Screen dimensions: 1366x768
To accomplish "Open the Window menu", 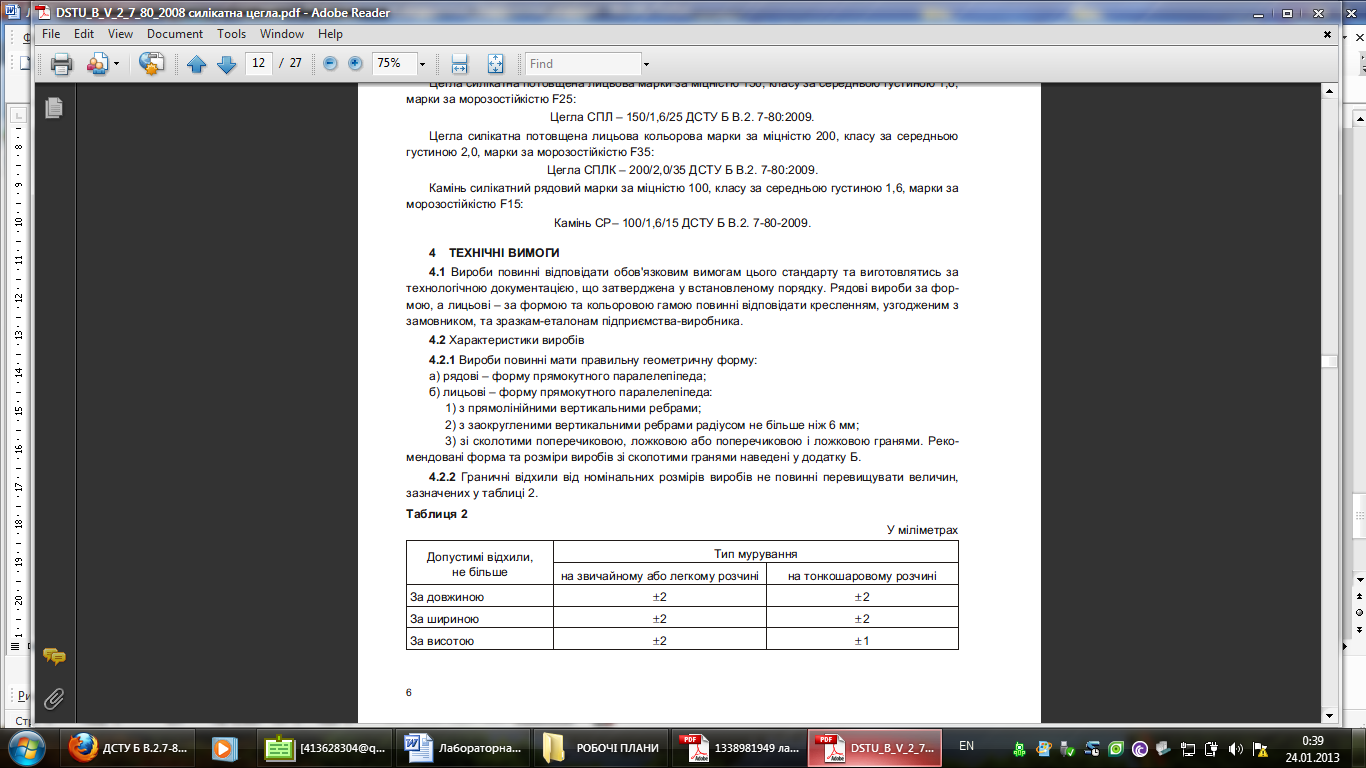I will (x=283, y=34).
